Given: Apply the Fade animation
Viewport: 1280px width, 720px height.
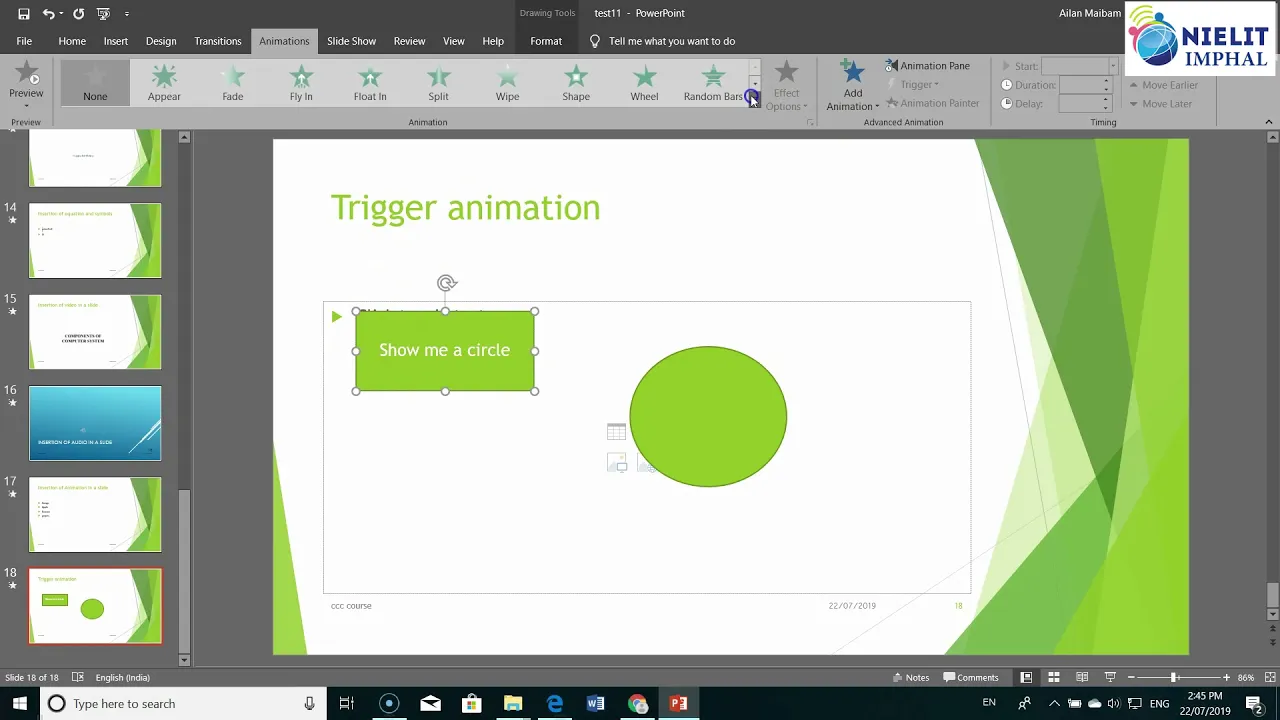Looking at the screenshot, I should pyautogui.click(x=232, y=83).
